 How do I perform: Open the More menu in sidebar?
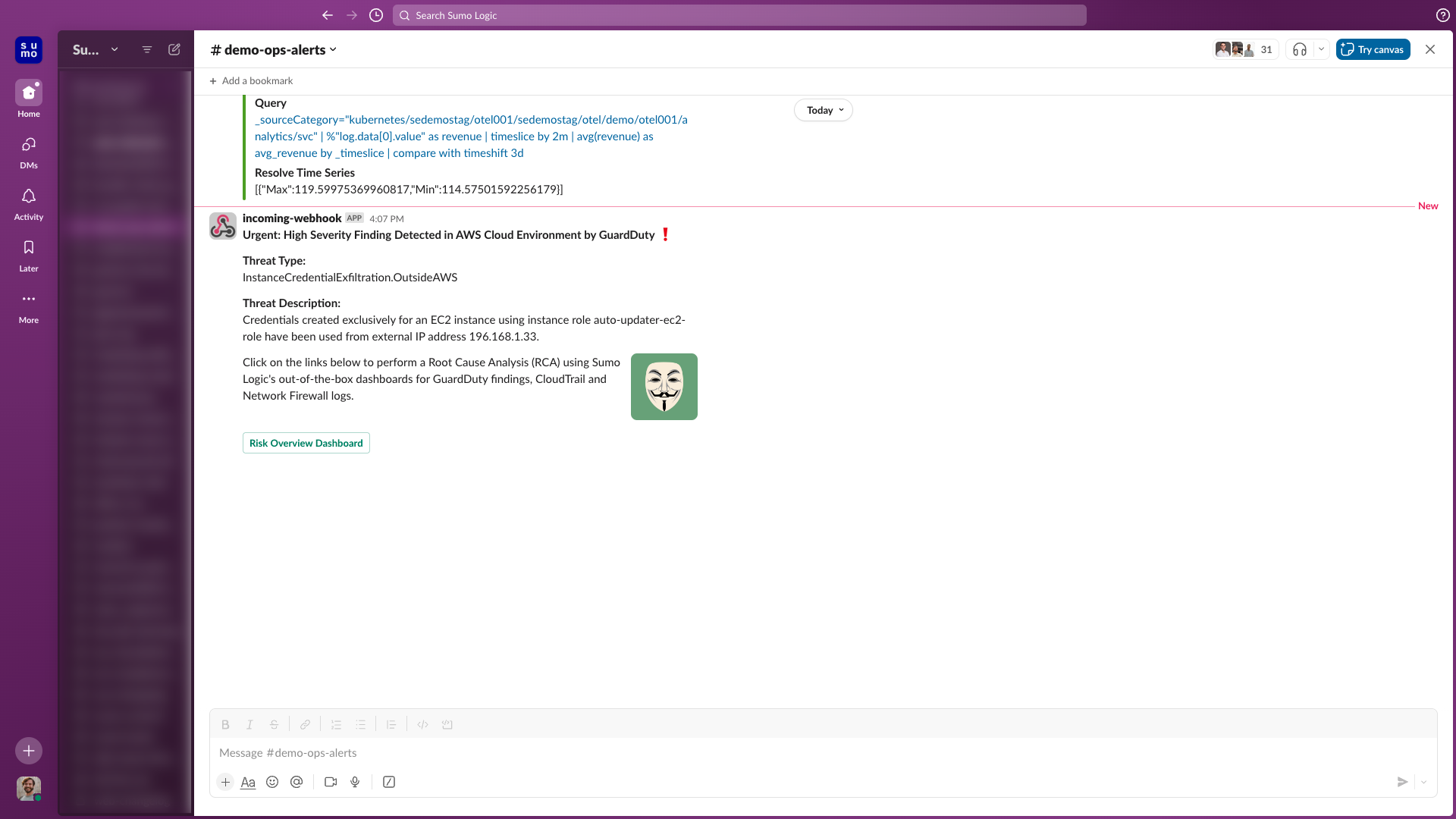(x=29, y=300)
